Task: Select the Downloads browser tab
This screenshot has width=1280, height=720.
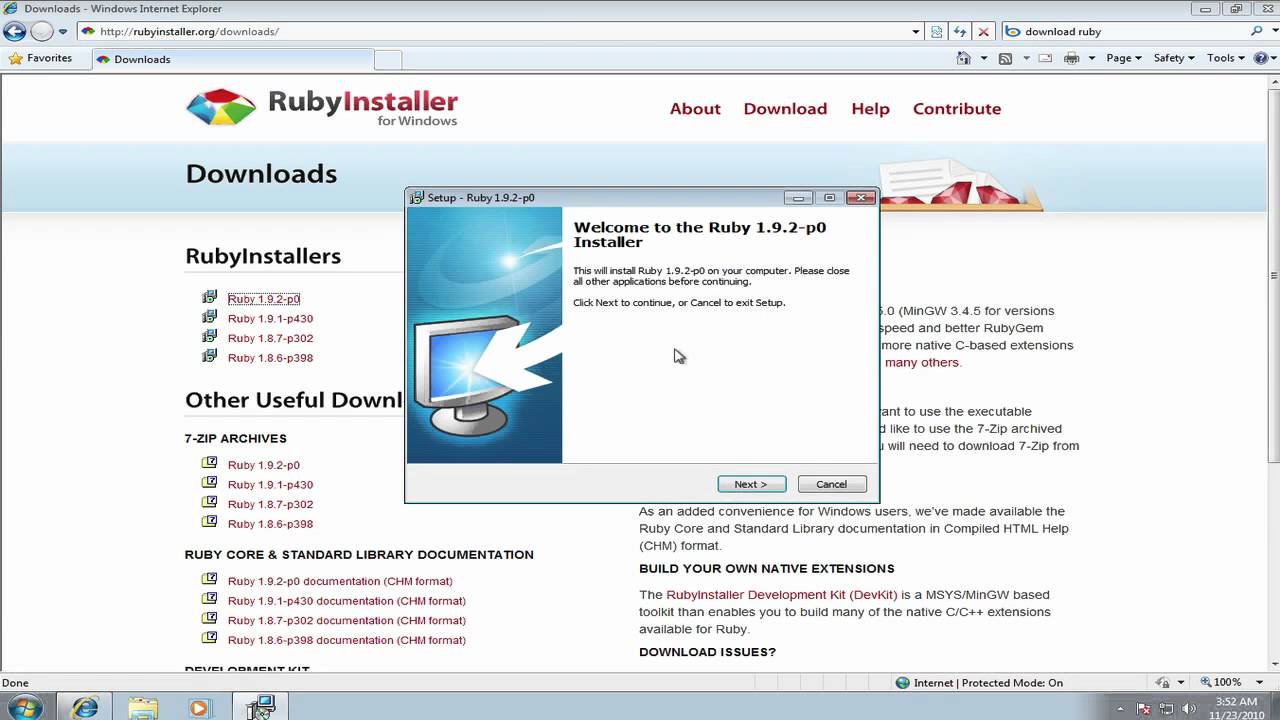Action: pyautogui.click(x=232, y=59)
